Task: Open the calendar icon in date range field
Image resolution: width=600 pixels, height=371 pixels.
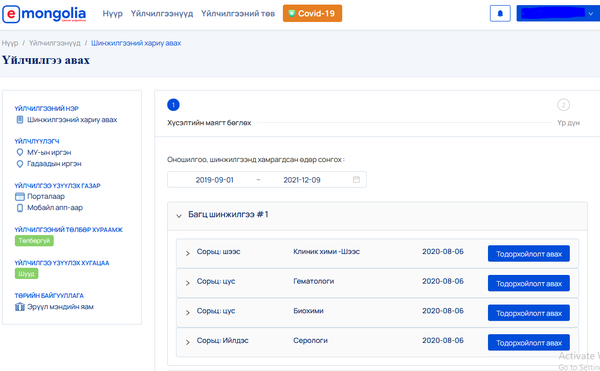Action: [356, 179]
